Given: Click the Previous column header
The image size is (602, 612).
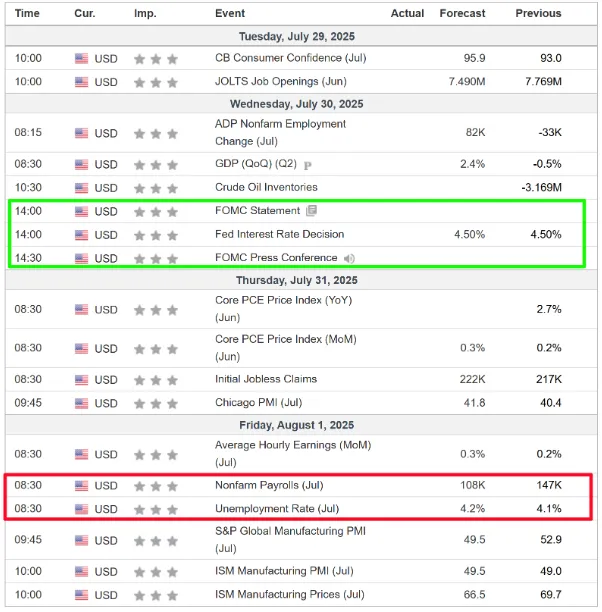Looking at the screenshot, I should (x=538, y=13).
